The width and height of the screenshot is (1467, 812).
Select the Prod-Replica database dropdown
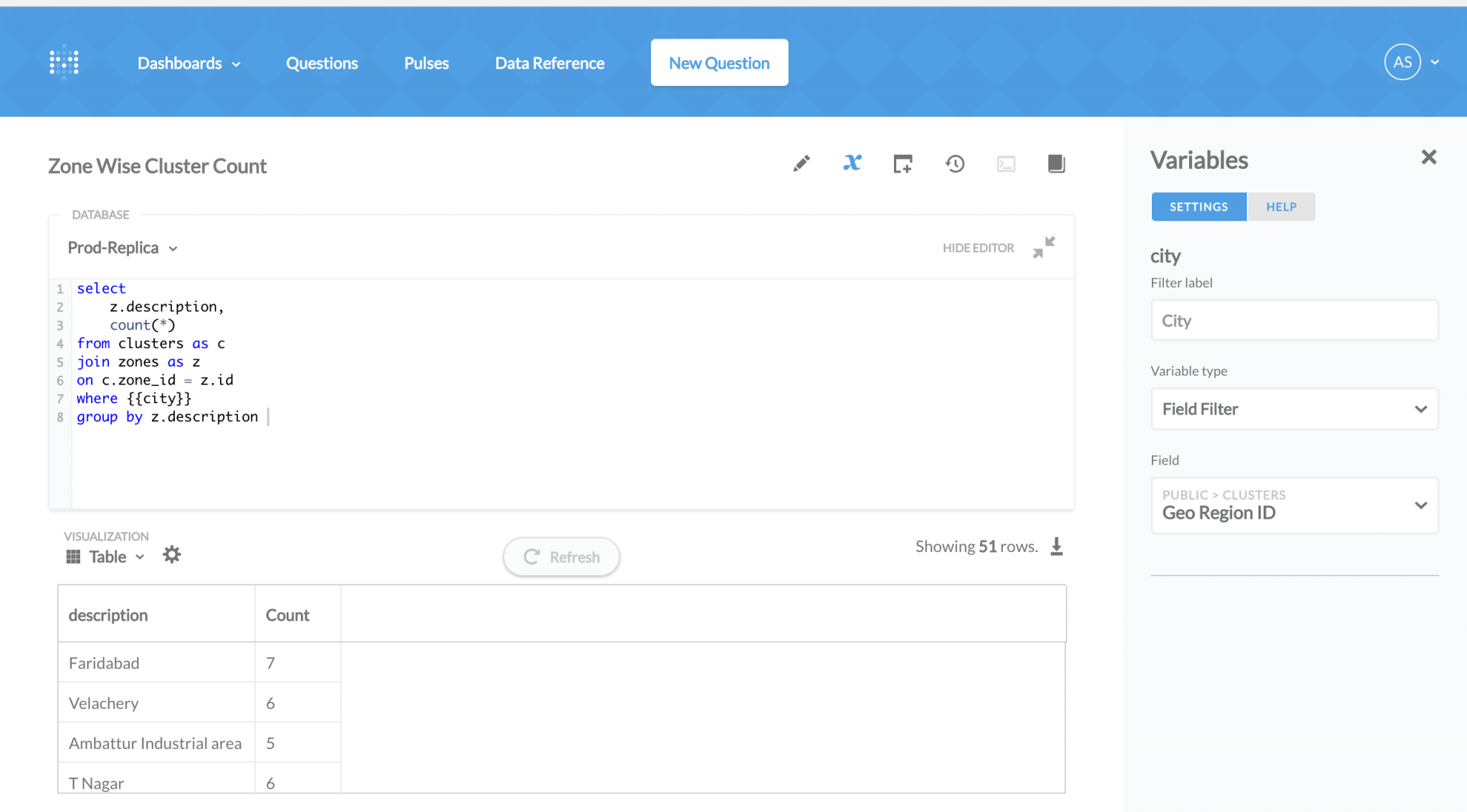point(122,248)
